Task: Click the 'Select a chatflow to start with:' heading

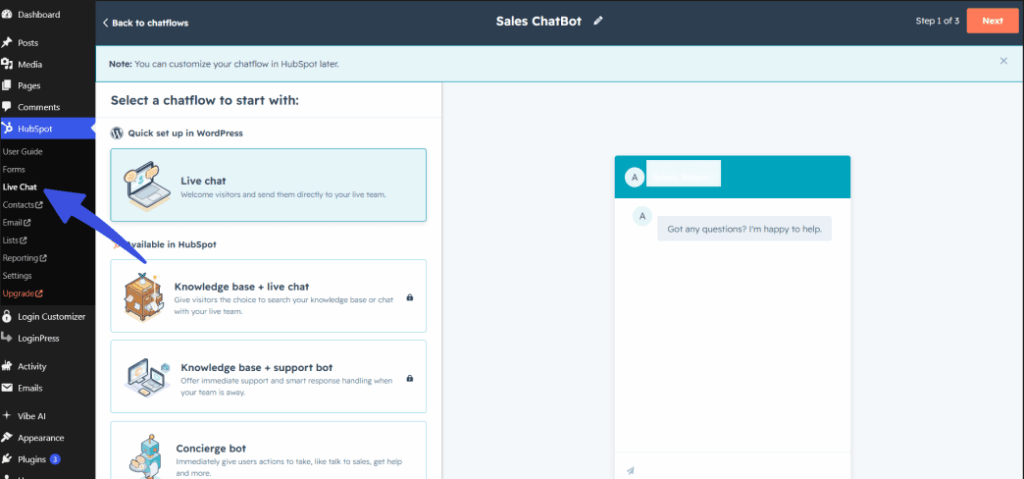Action: pos(204,101)
